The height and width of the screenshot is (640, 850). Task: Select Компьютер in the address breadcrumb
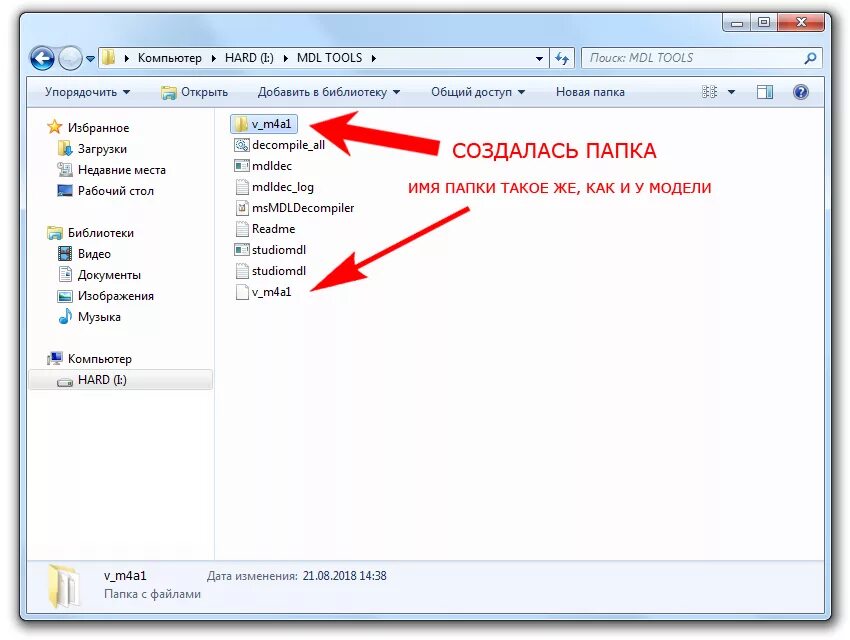point(170,58)
